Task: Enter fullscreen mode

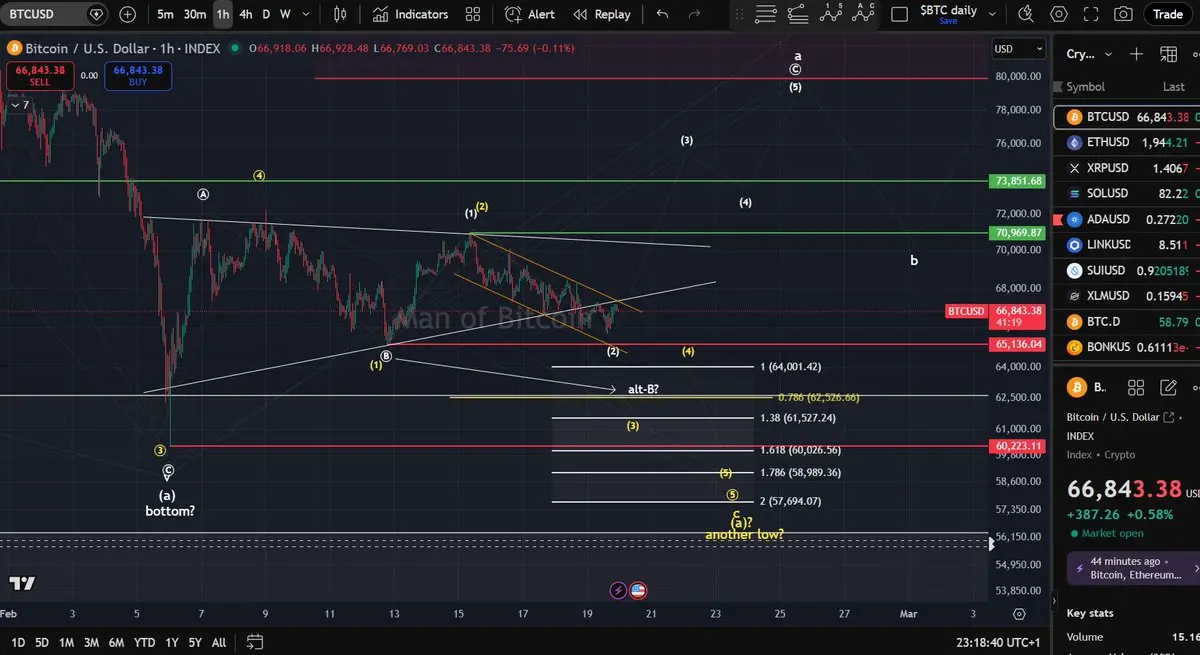Action: click(1091, 14)
